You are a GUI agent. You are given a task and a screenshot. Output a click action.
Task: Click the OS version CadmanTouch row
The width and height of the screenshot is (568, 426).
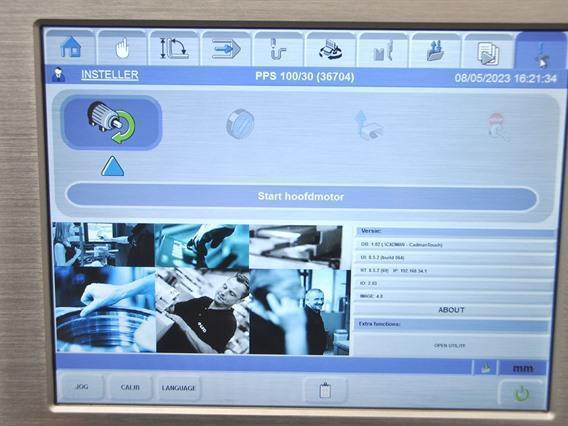(455, 245)
